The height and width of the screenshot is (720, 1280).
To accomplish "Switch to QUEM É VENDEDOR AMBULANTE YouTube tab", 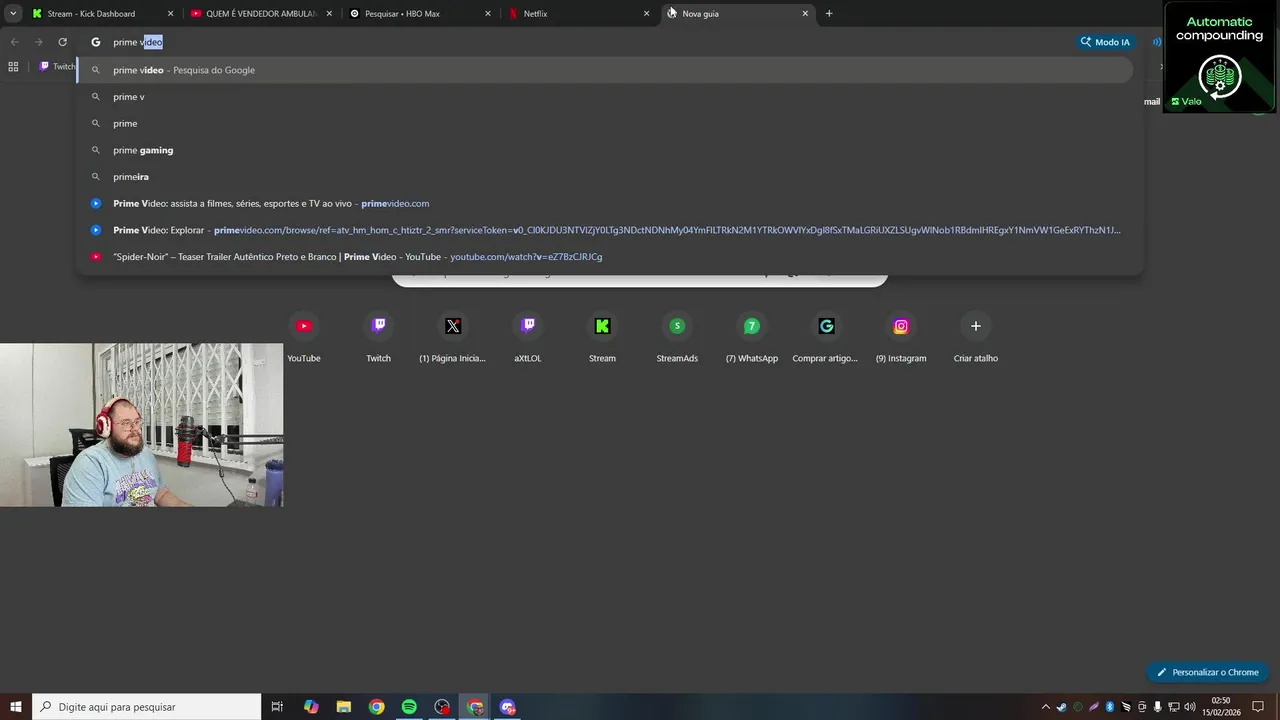I will pyautogui.click(x=261, y=14).
